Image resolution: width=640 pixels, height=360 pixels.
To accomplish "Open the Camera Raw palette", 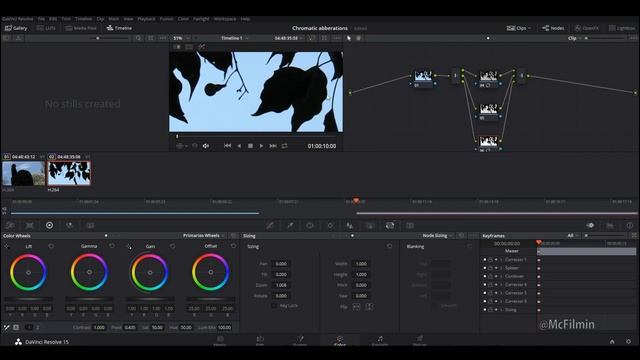I will (x=10, y=225).
